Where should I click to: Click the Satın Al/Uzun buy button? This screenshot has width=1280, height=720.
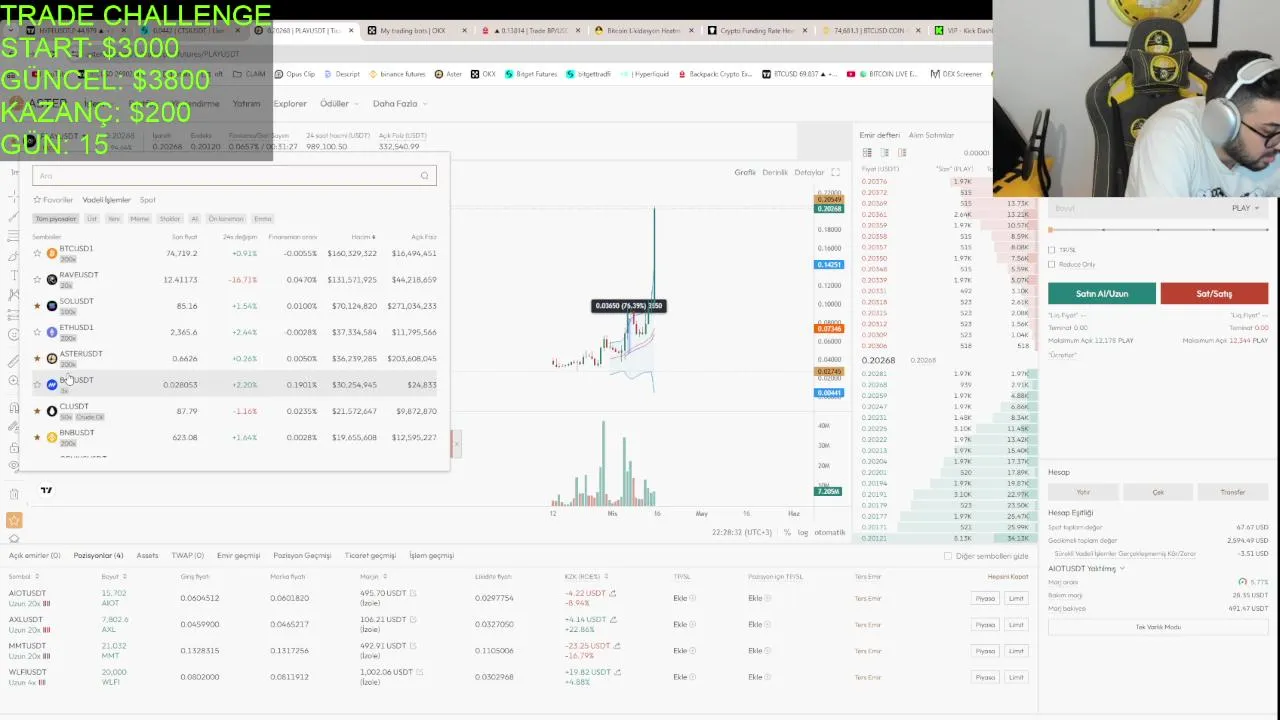tap(1102, 294)
